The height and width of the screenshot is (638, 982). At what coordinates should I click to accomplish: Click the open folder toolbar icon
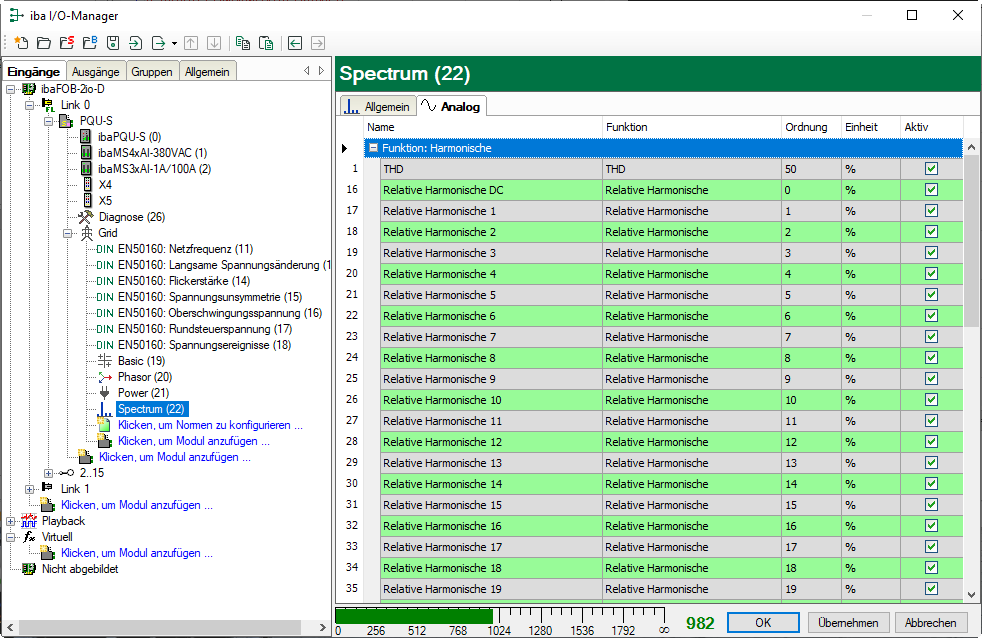43,43
